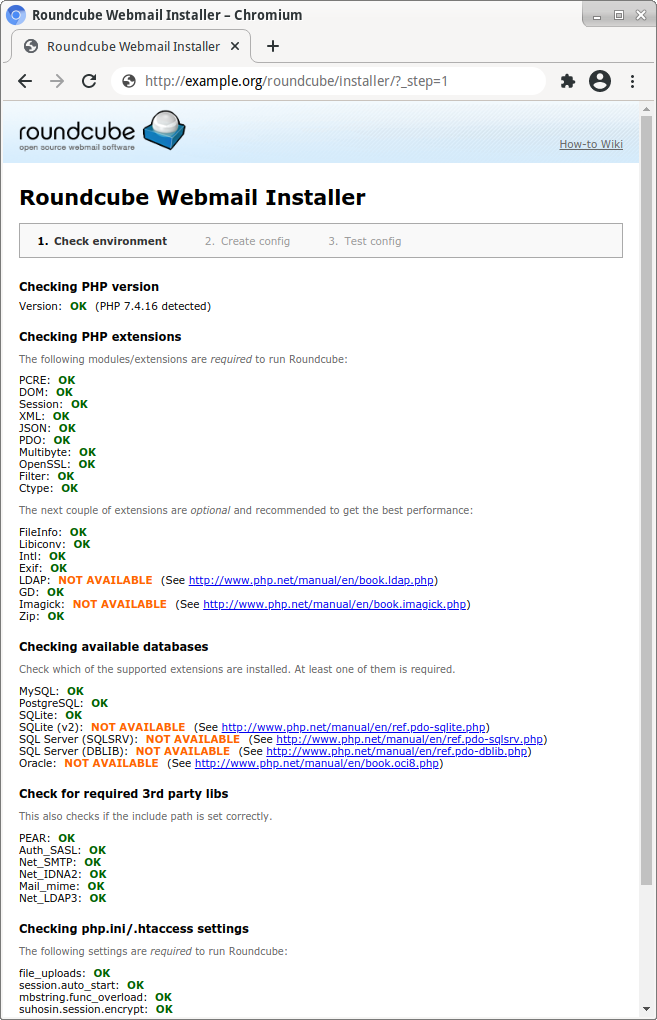Open the Extensions puzzle piece icon
This screenshot has width=657, height=1020.
568,81
